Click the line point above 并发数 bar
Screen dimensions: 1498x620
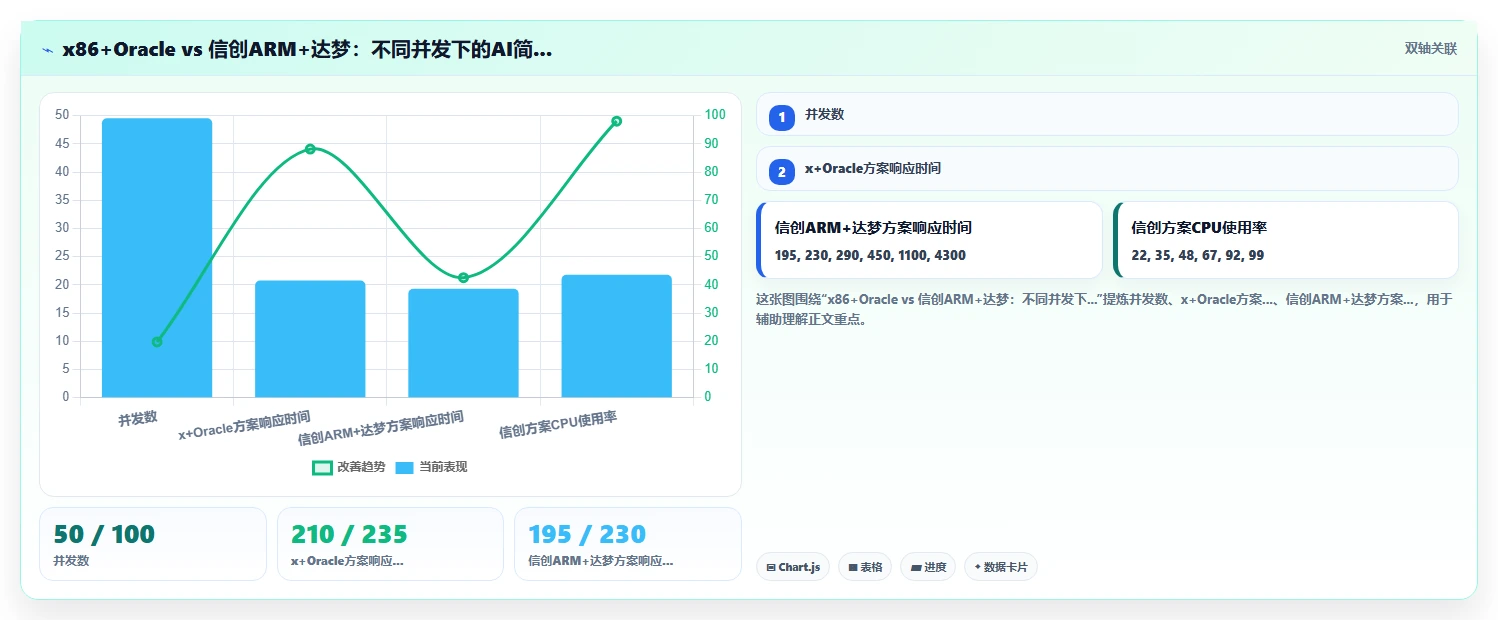[157, 342]
